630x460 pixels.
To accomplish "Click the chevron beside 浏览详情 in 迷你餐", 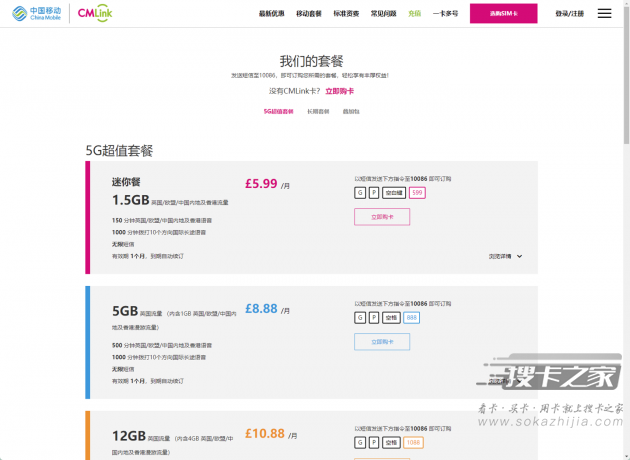I will pyautogui.click(x=520, y=256).
